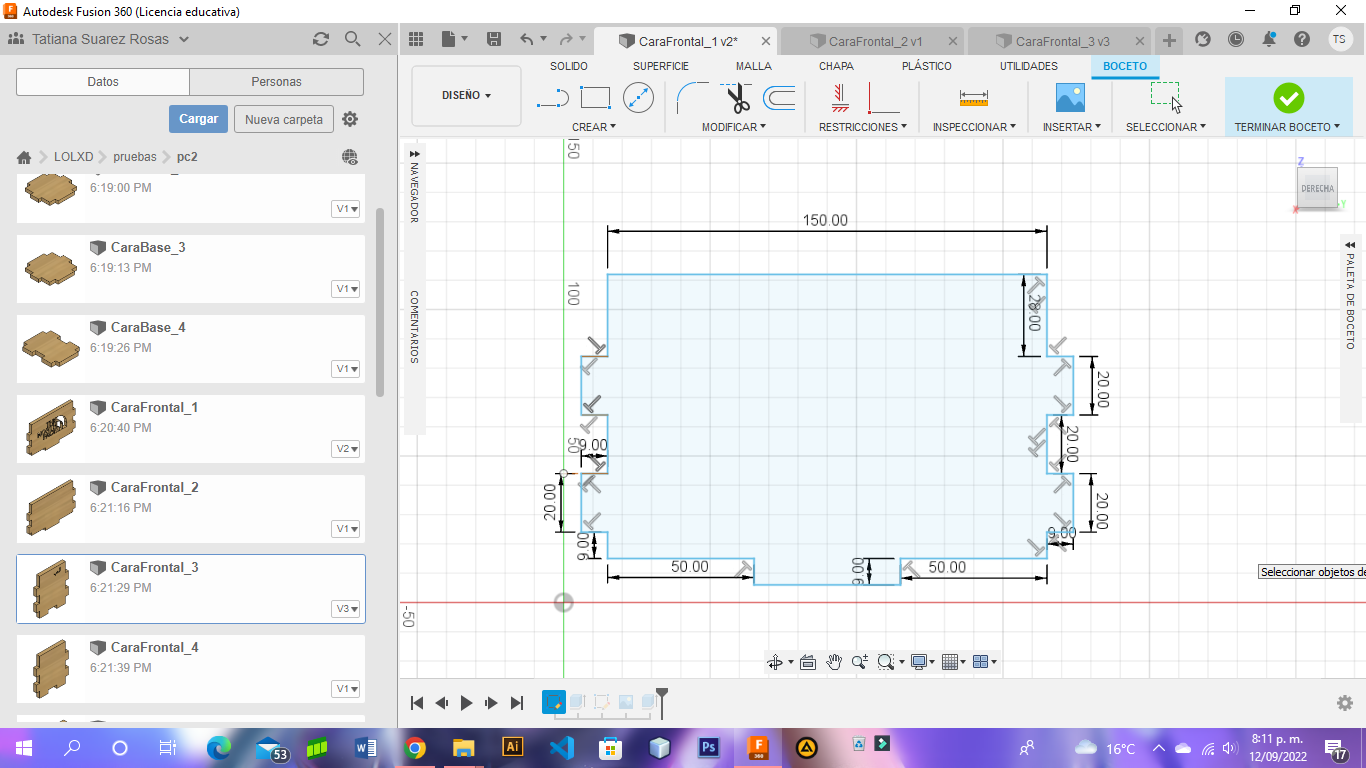The height and width of the screenshot is (768, 1366).
Task: Select the Personas tab
Action: tap(277, 82)
